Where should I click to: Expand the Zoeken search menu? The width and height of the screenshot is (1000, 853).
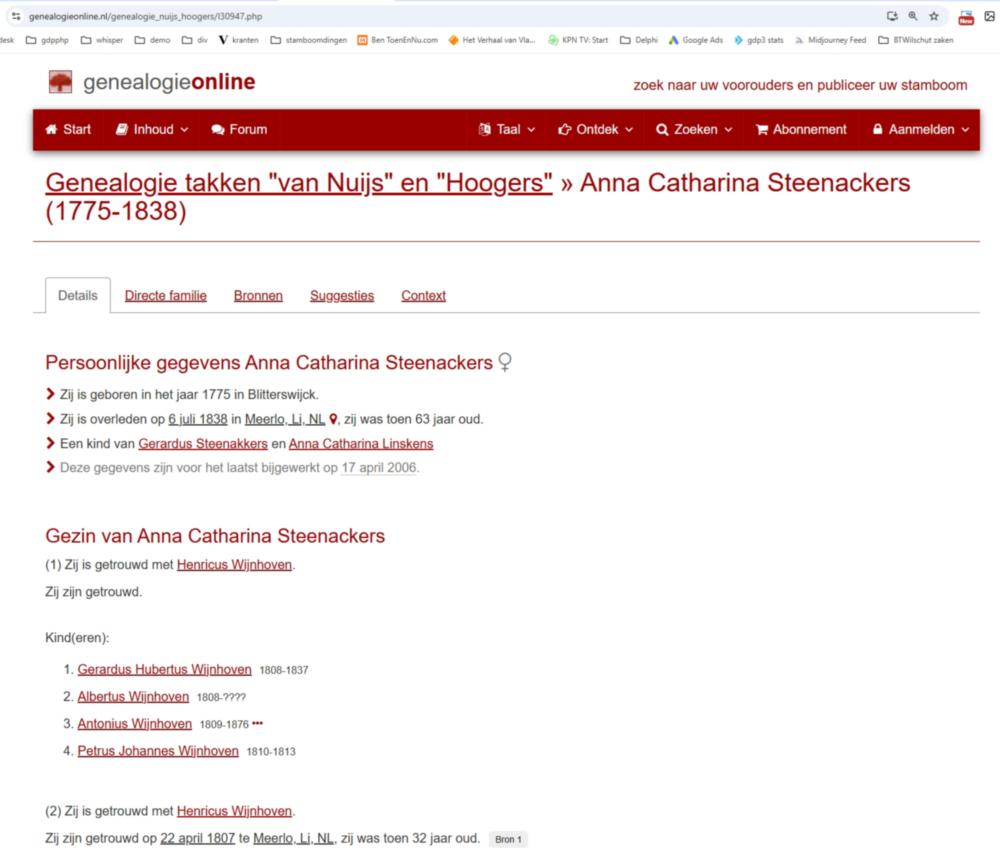tap(694, 129)
